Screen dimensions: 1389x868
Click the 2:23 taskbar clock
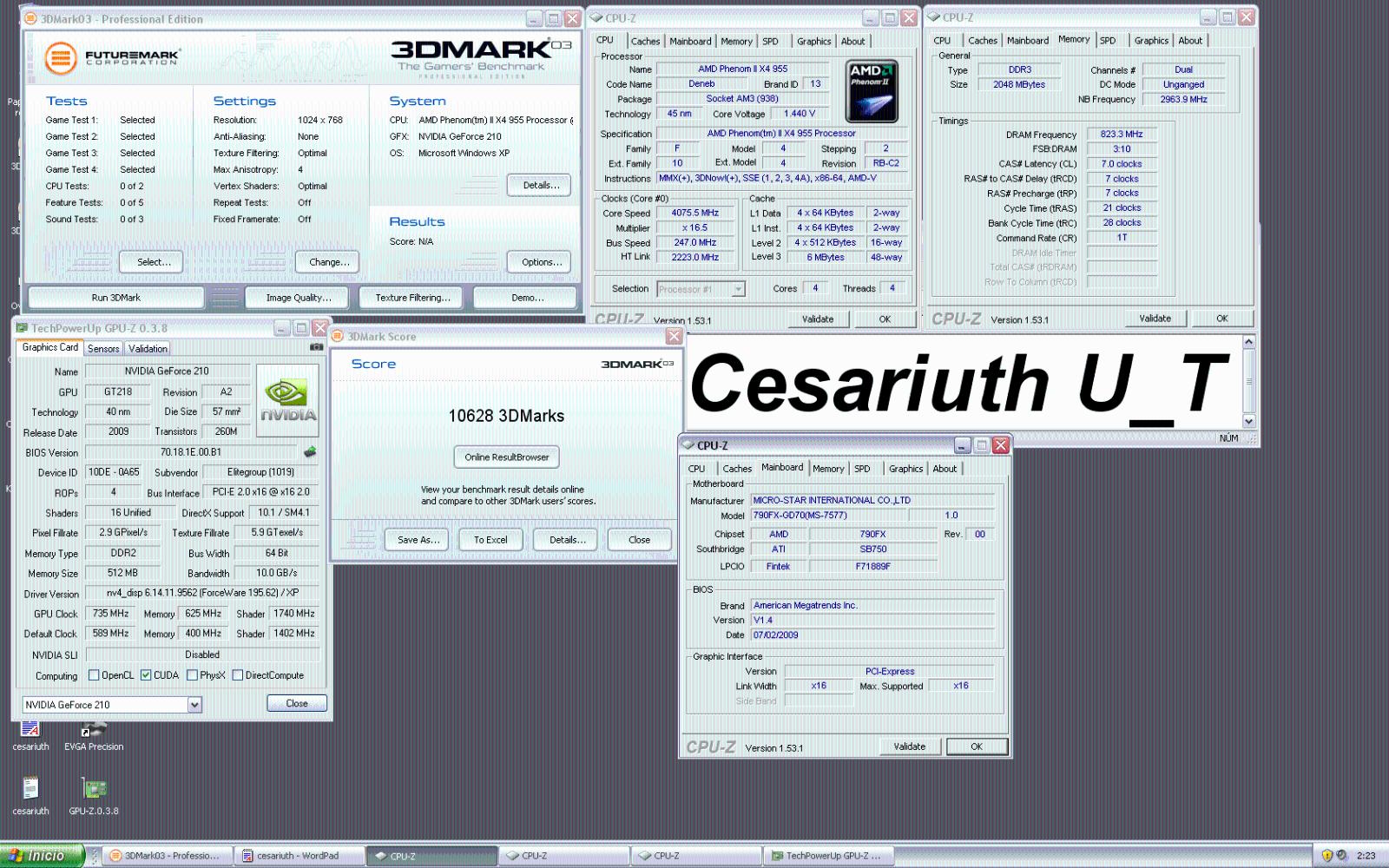click(1366, 856)
